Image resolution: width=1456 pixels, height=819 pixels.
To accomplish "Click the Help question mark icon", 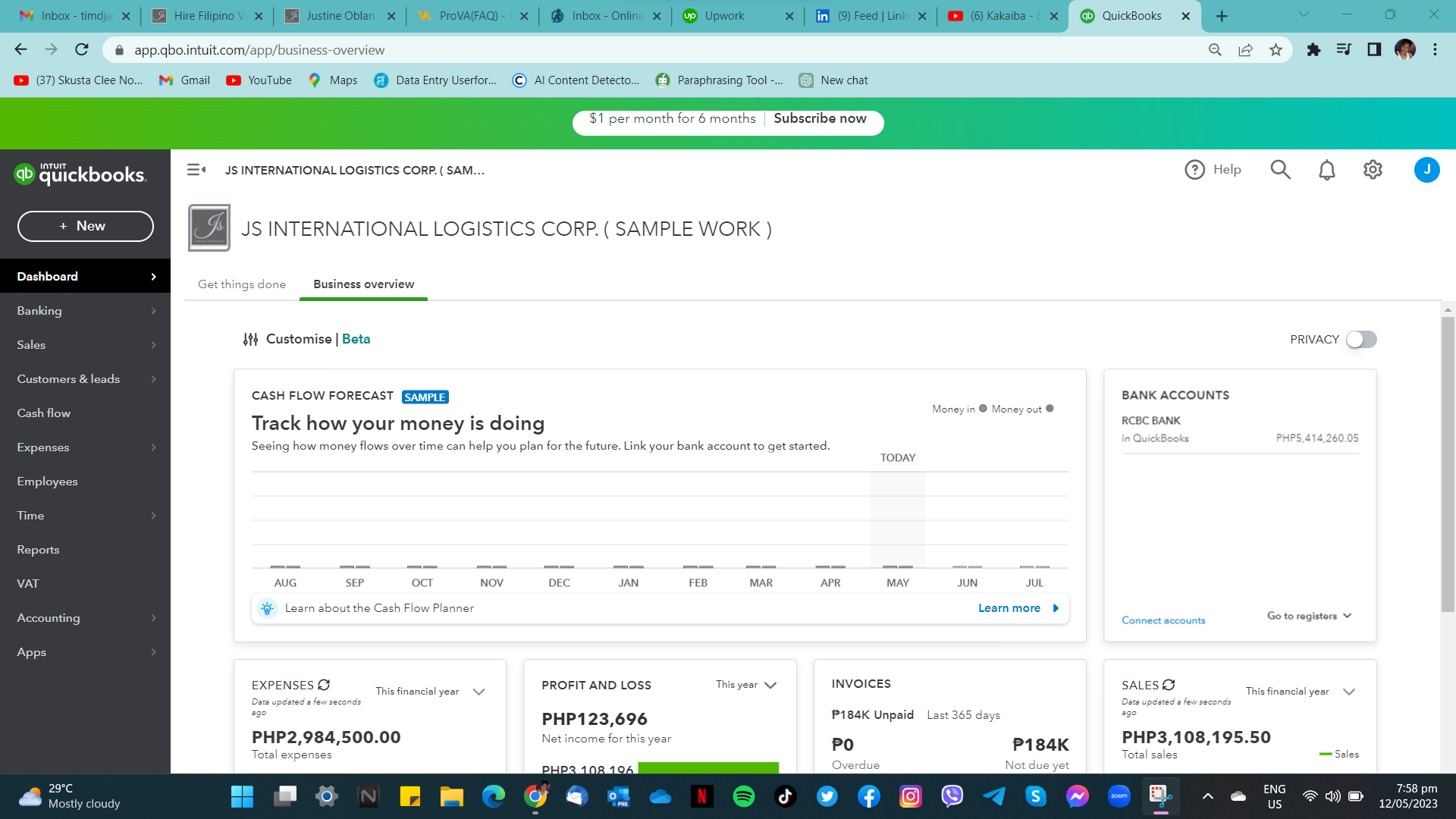I will [1194, 170].
